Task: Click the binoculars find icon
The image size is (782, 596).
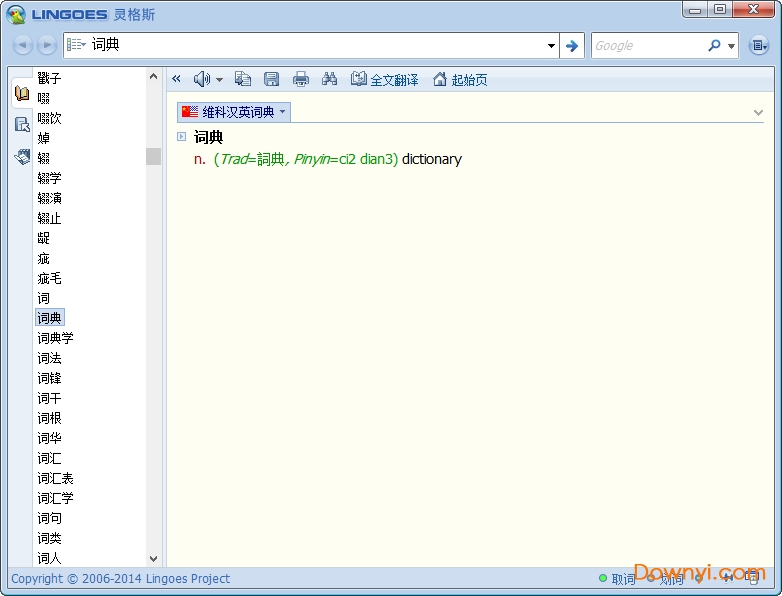Action: pyautogui.click(x=329, y=79)
